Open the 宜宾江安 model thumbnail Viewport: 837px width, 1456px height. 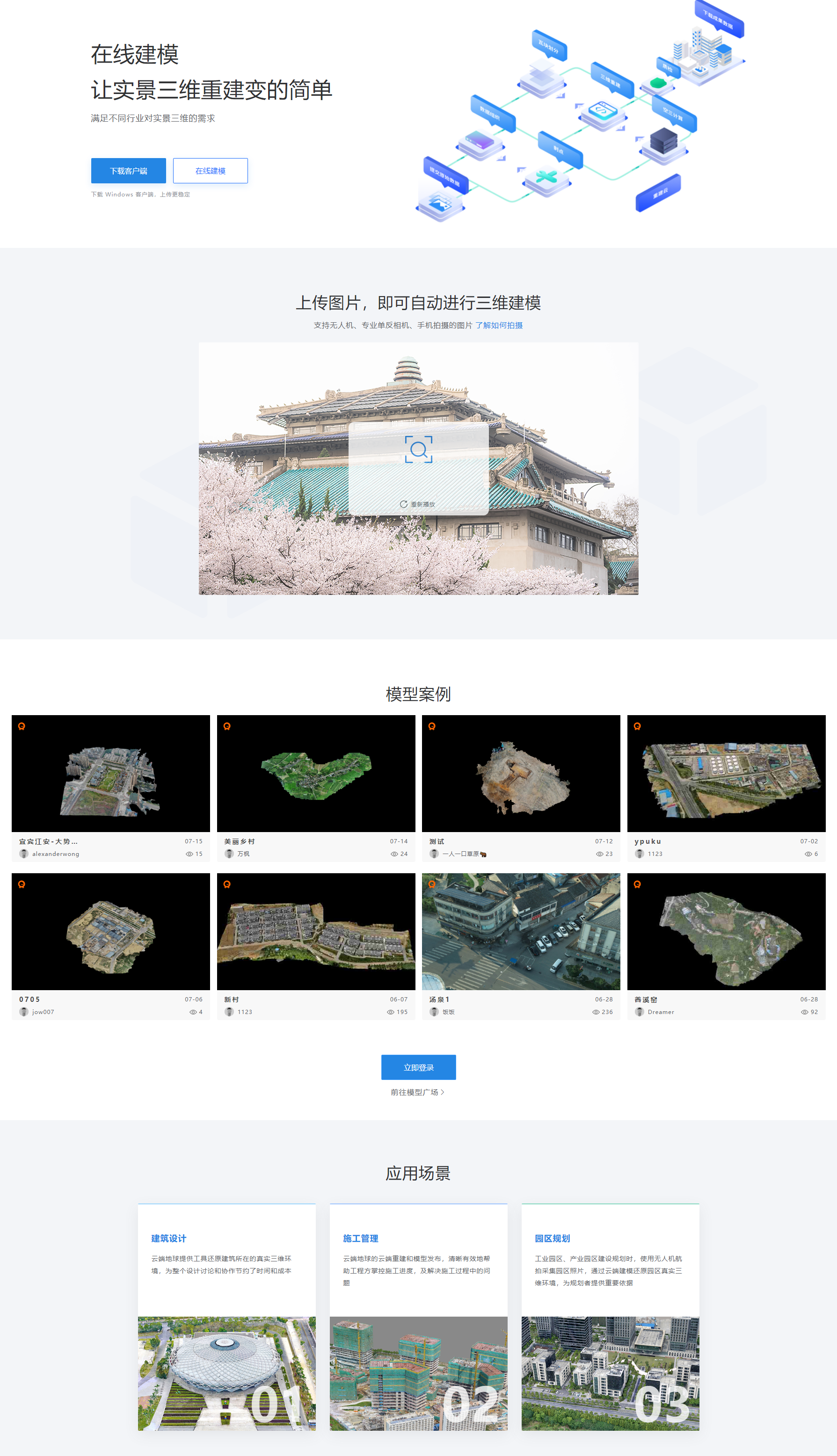click(110, 773)
